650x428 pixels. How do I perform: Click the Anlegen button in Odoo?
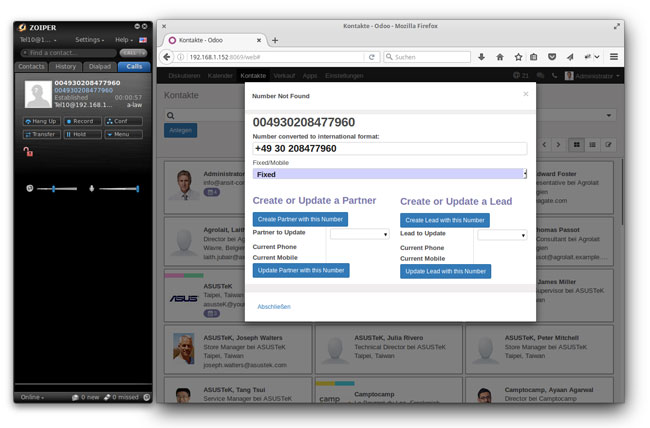[x=180, y=130]
